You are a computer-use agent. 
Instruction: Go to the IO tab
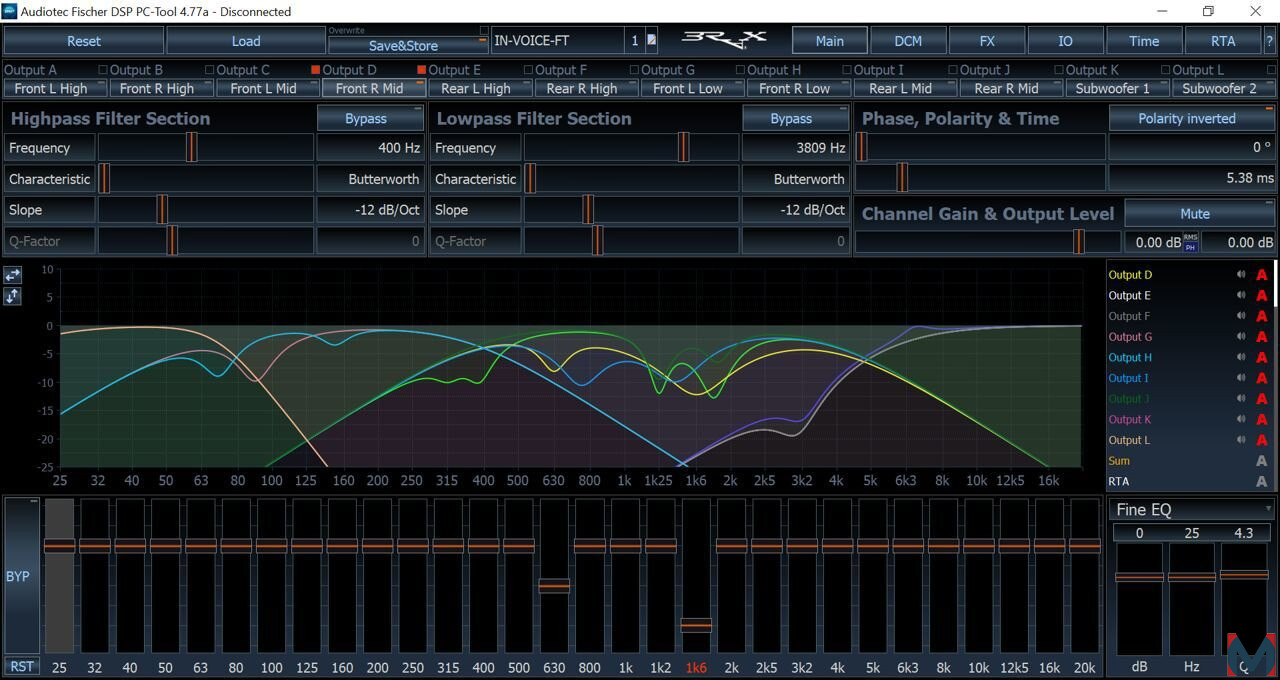coord(1065,41)
